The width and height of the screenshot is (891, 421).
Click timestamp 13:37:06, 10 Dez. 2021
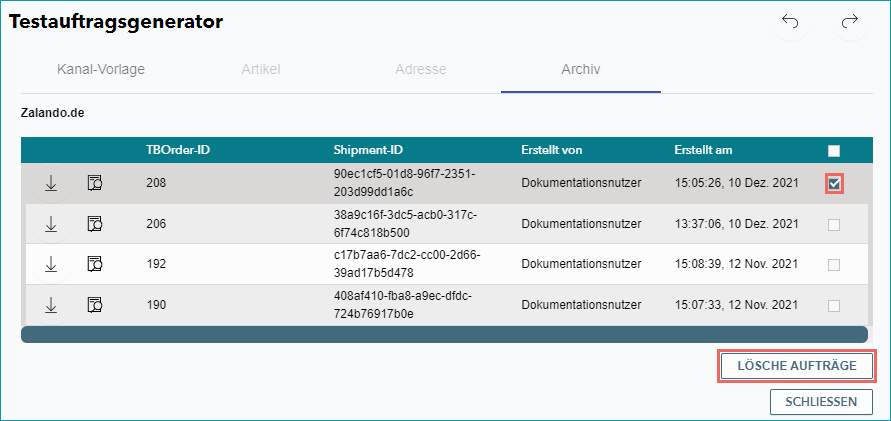(736, 224)
